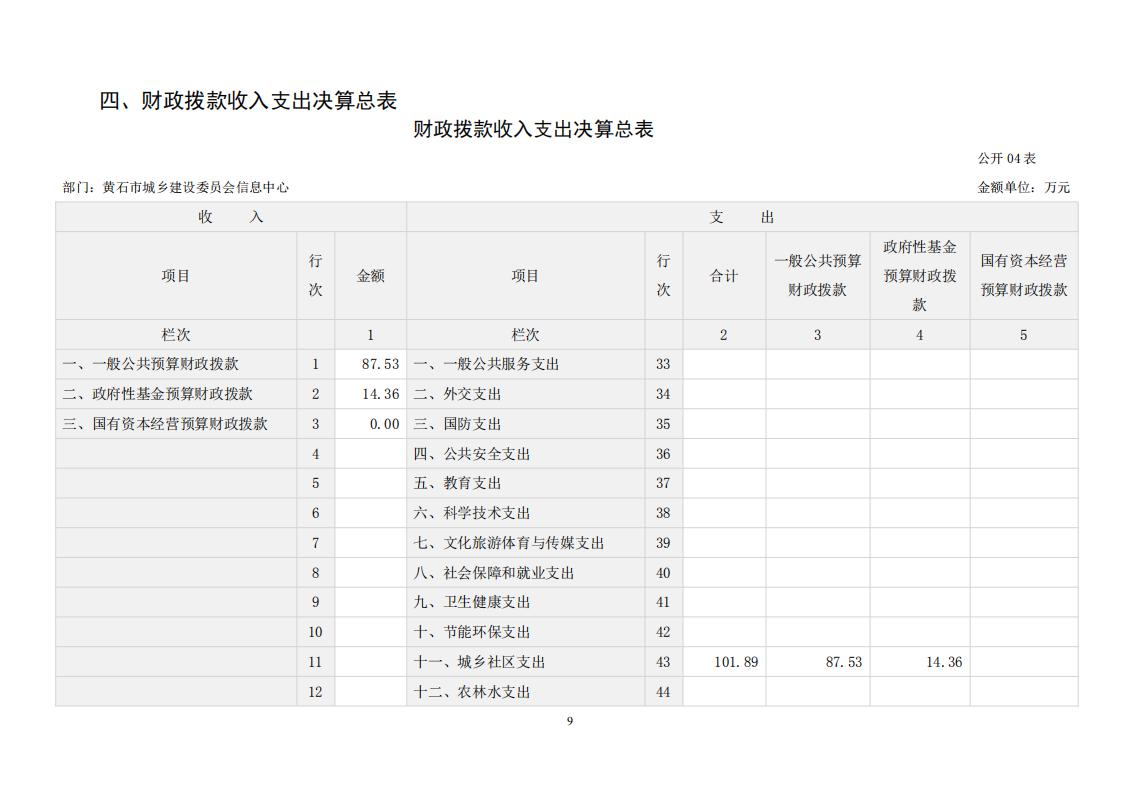Click the 支出 header cell
The height and width of the screenshot is (793, 1122).
click(741, 217)
